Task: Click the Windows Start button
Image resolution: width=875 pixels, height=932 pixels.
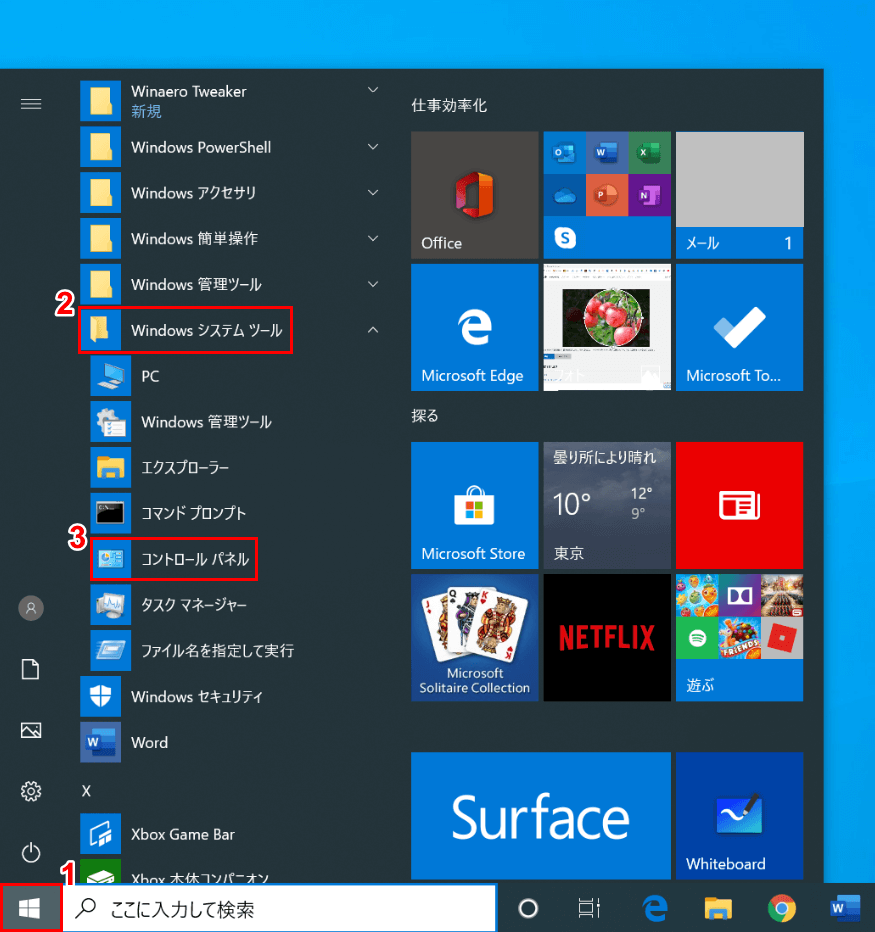Action: point(30,908)
